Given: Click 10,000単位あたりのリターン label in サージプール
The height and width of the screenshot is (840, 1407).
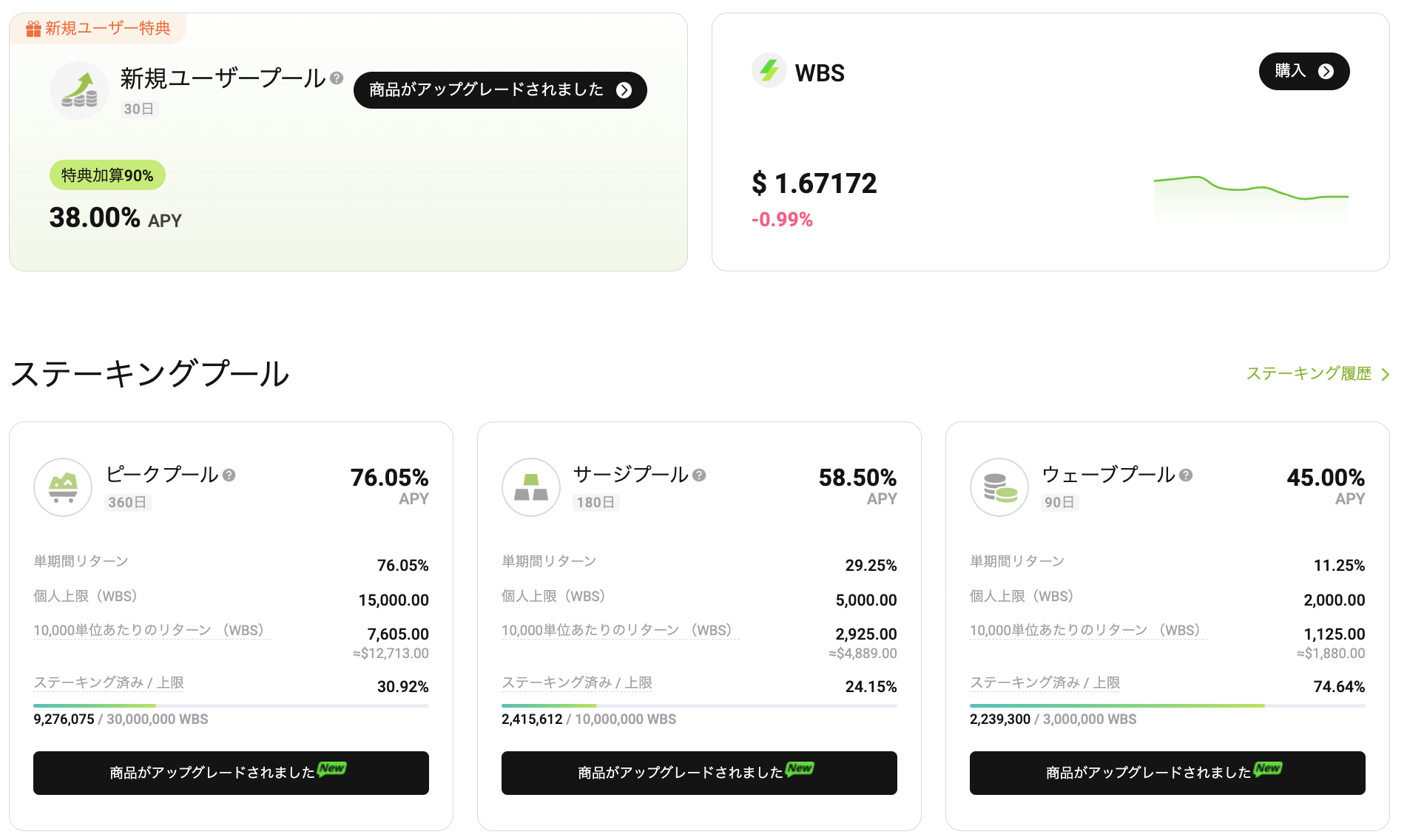Looking at the screenshot, I should (x=620, y=630).
